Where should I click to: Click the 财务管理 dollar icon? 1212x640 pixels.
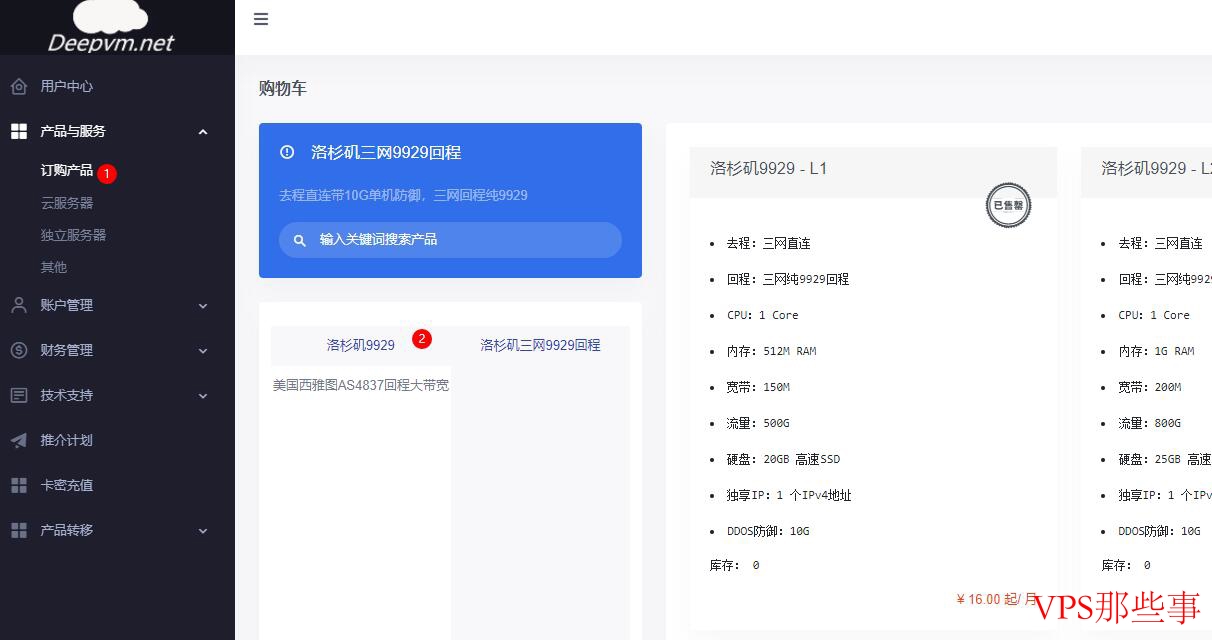pos(19,350)
